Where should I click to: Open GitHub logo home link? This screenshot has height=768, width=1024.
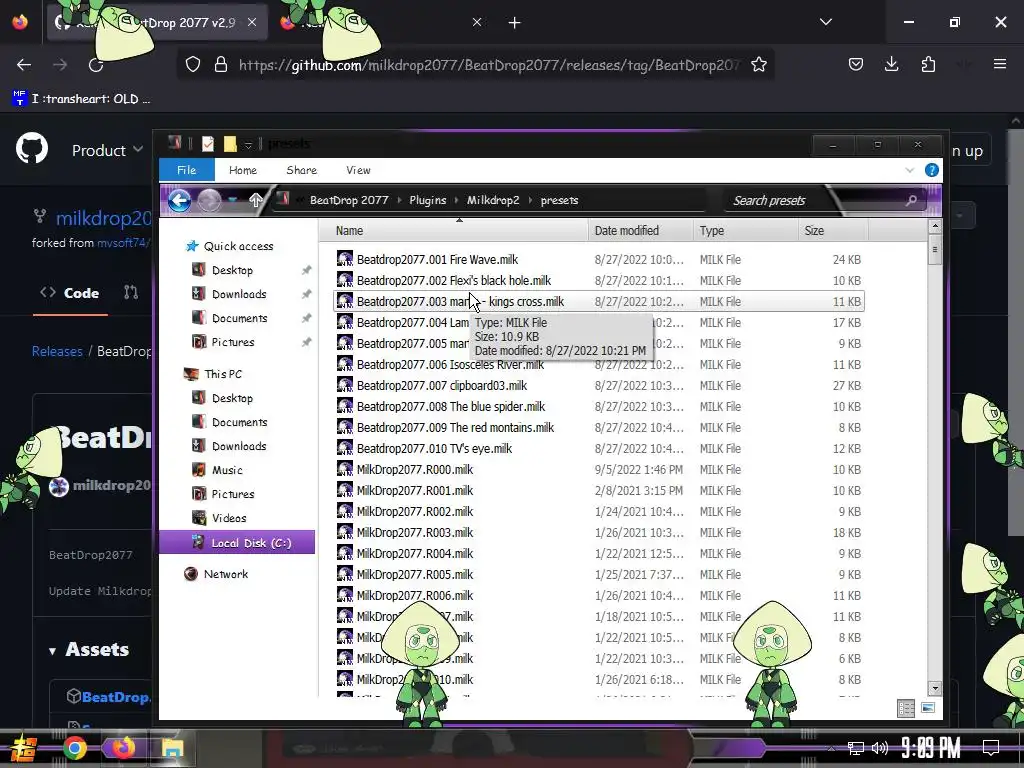tap(32, 149)
